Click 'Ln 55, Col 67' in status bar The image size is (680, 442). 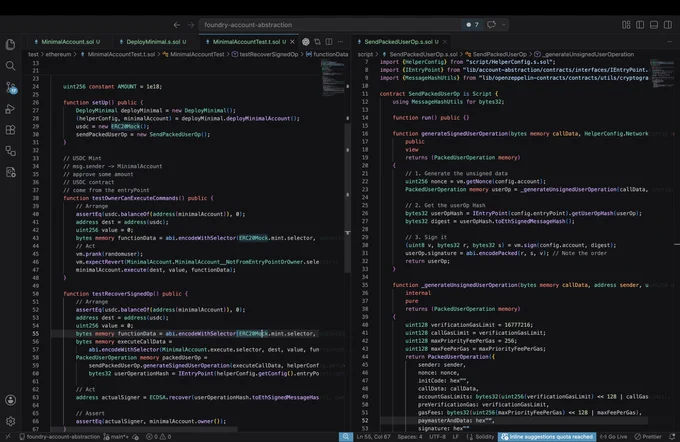click(x=373, y=437)
